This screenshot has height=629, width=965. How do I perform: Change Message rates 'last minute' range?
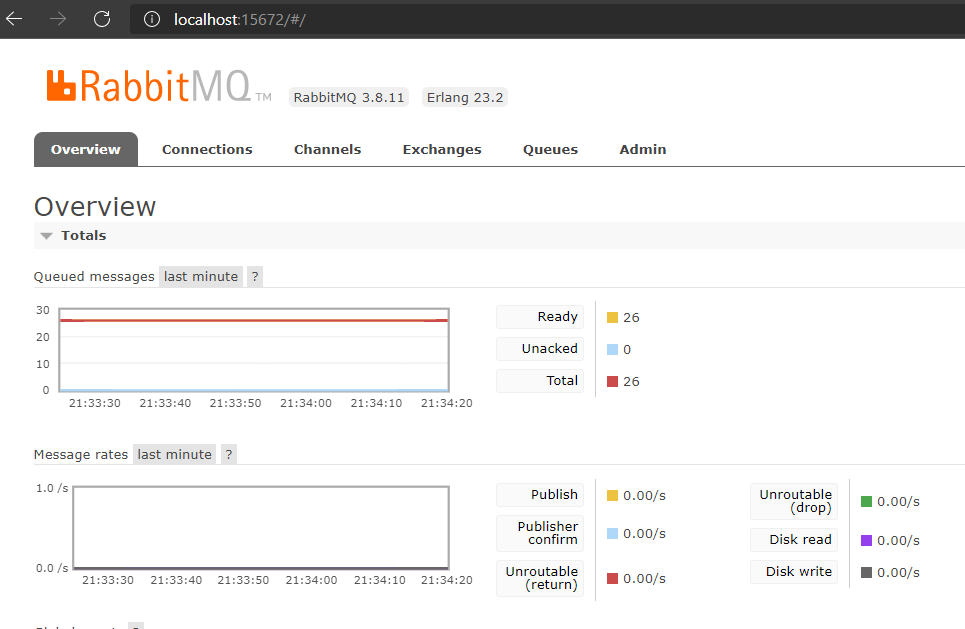pyautogui.click(x=174, y=454)
